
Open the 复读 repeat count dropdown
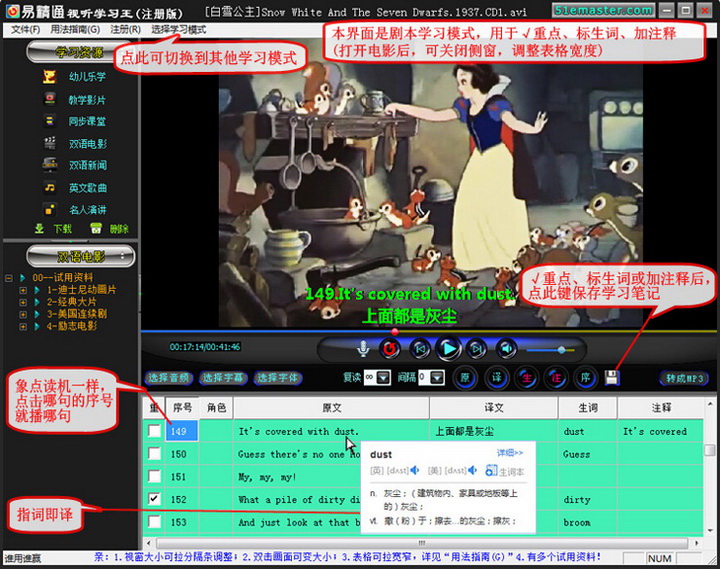click(383, 377)
